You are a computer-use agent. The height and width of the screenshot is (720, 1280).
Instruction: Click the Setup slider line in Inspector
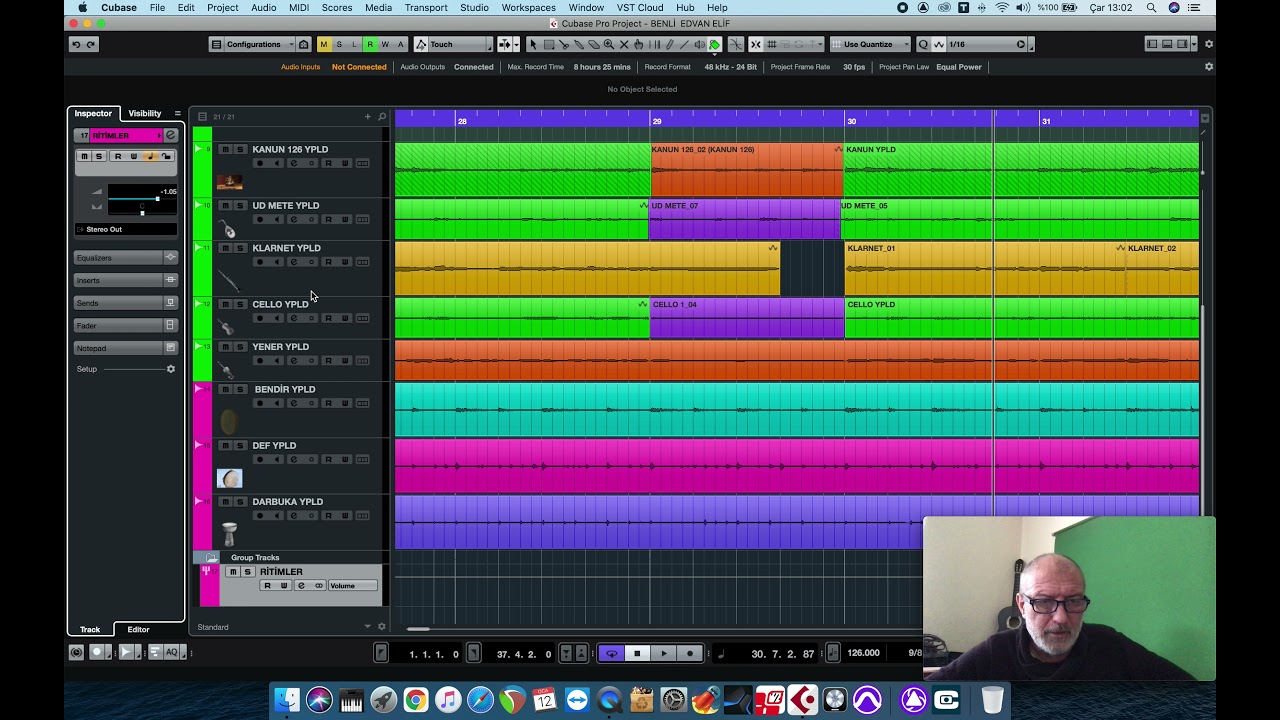[134, 369]
